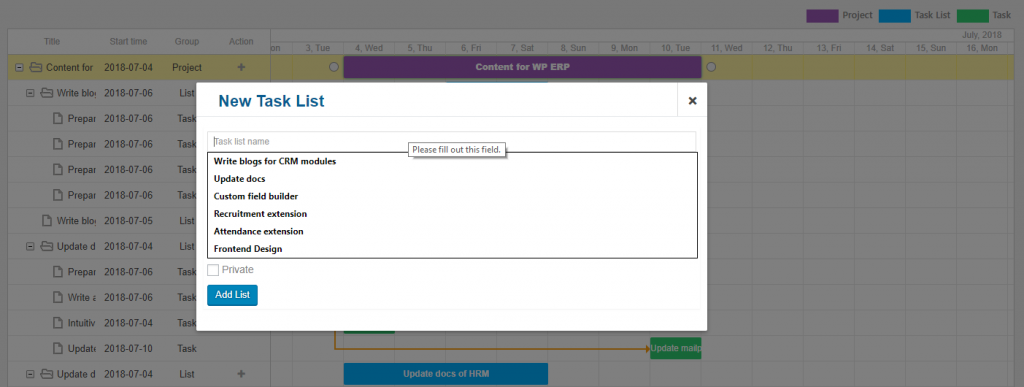The width and height of the screenshot is (1024, 387).
Task: Choose 'Attendance extension' suggestion
Action: [259, 232]
